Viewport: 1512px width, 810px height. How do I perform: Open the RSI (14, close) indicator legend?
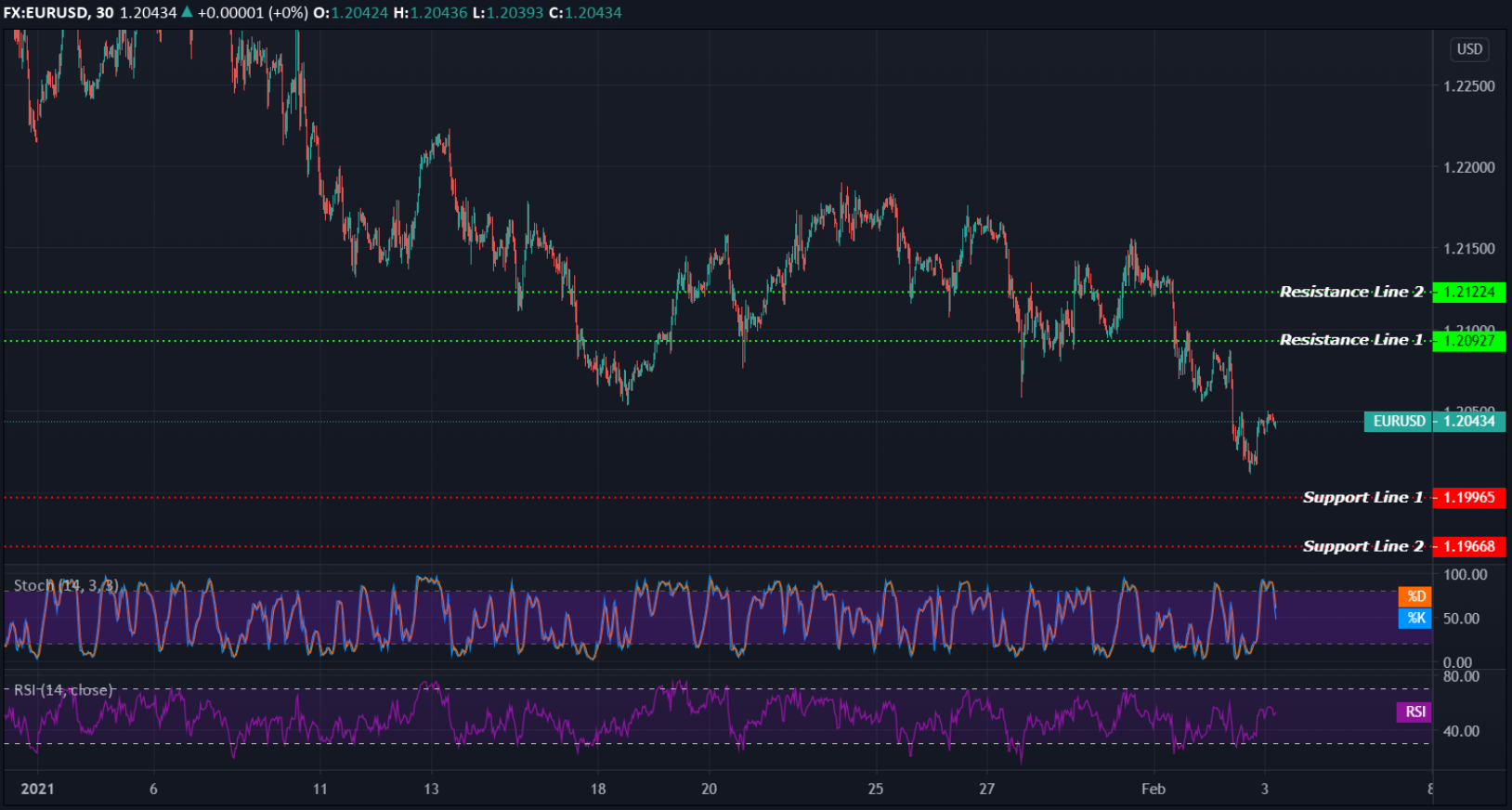tap(63, 690)
